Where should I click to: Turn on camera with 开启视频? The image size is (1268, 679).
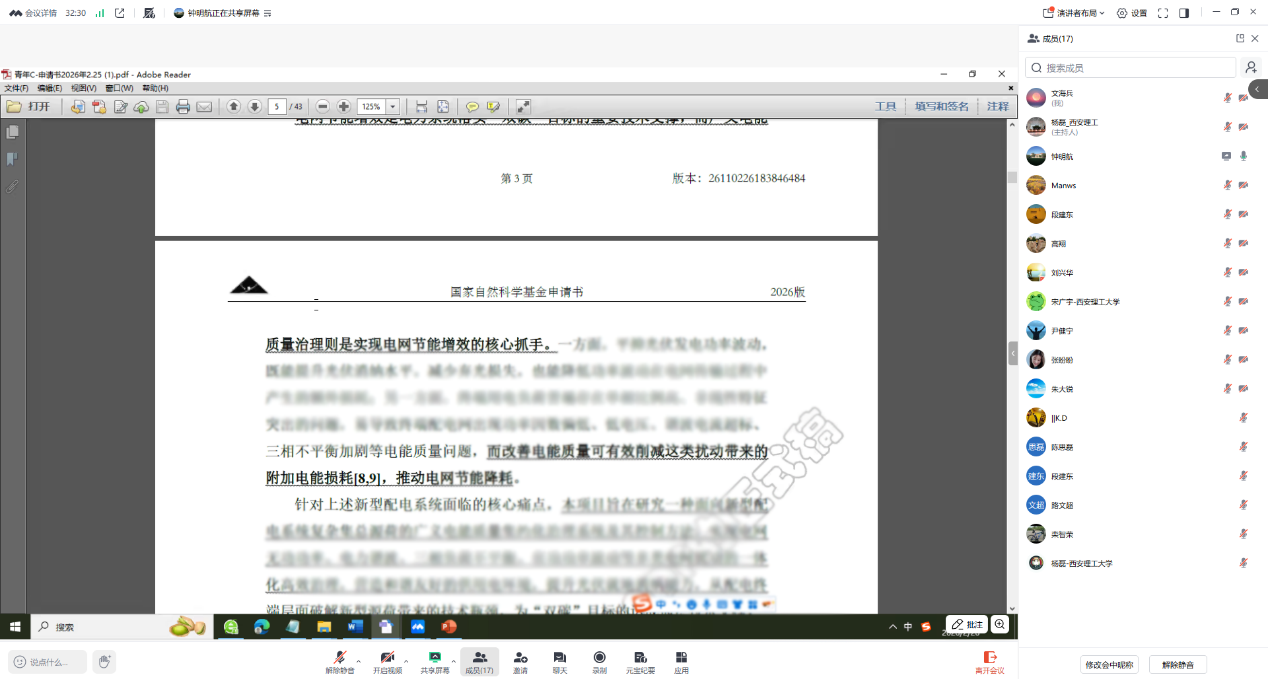(387, 662)
